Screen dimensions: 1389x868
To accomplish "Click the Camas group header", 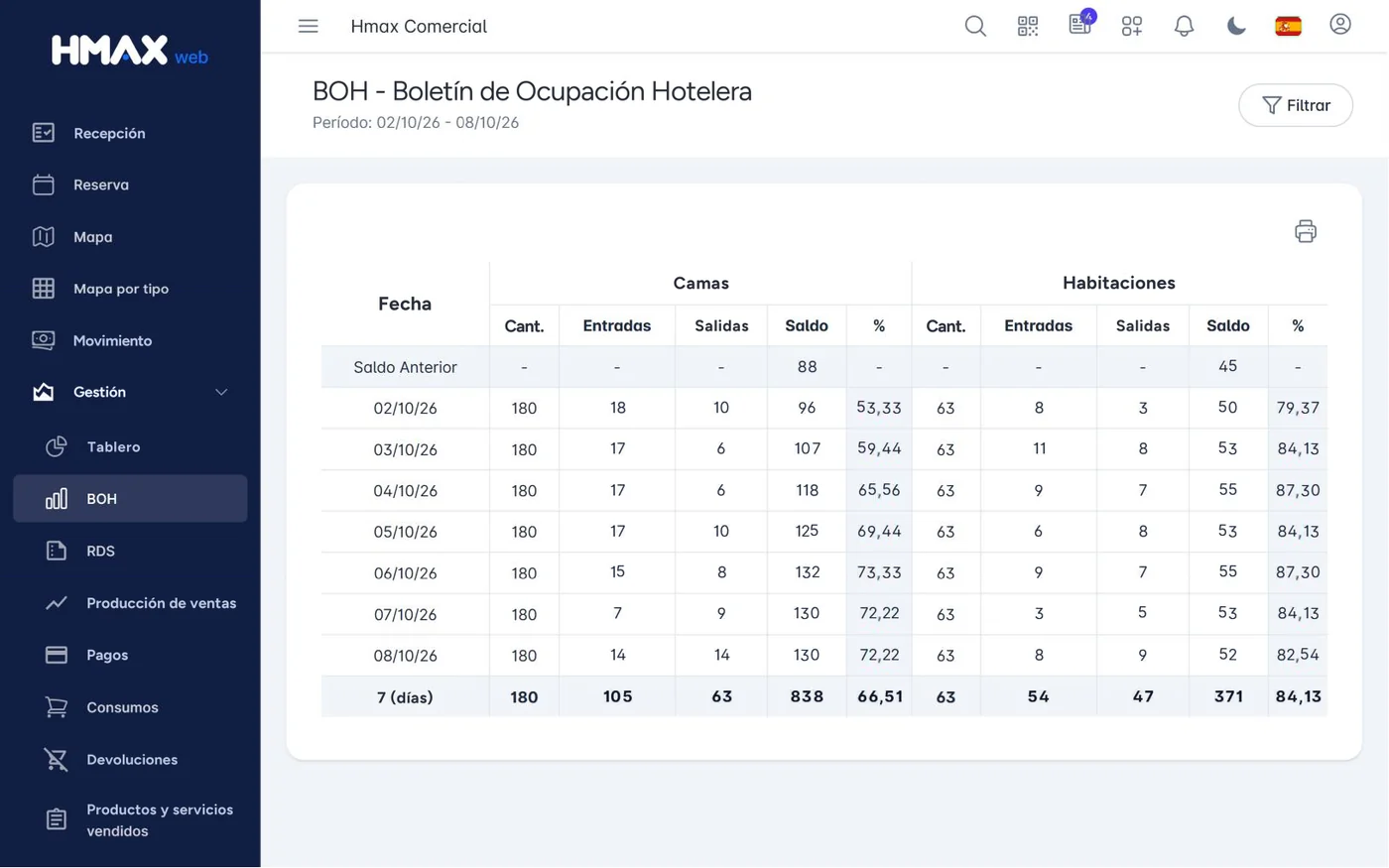I will point(700,284).
